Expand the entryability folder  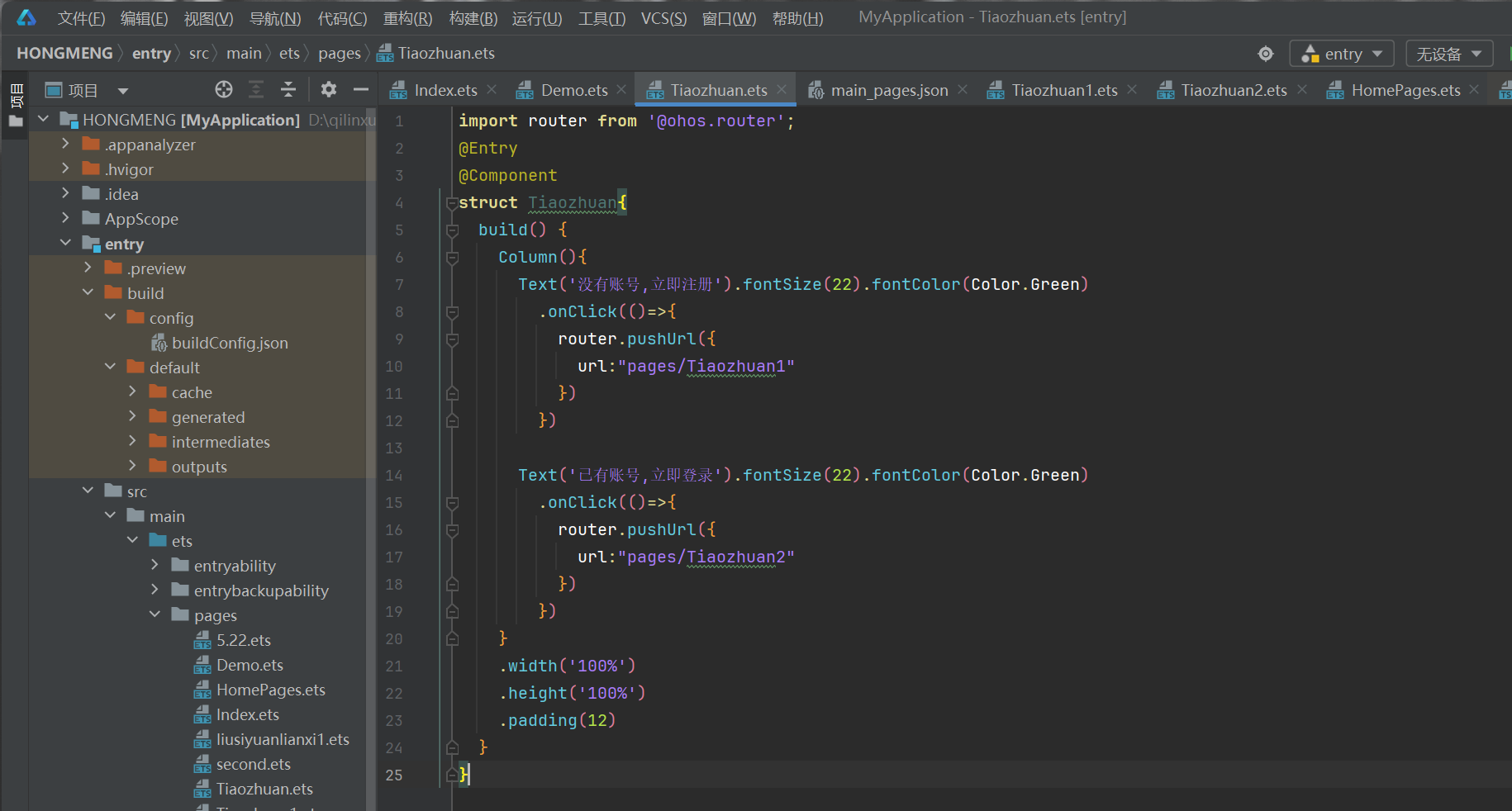point(155,565)
